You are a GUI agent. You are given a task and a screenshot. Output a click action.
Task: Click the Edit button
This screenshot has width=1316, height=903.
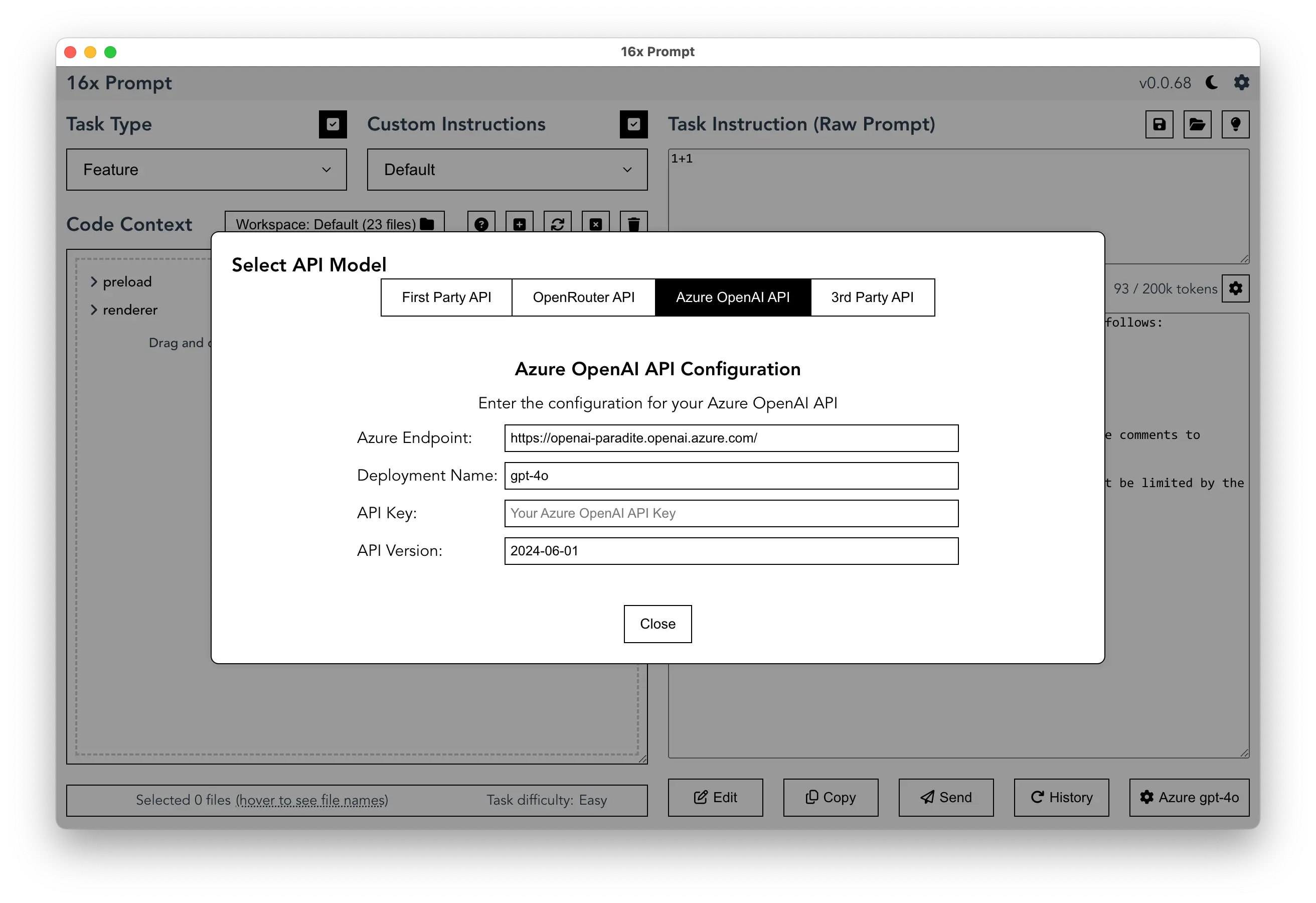[x=715, y=797]
